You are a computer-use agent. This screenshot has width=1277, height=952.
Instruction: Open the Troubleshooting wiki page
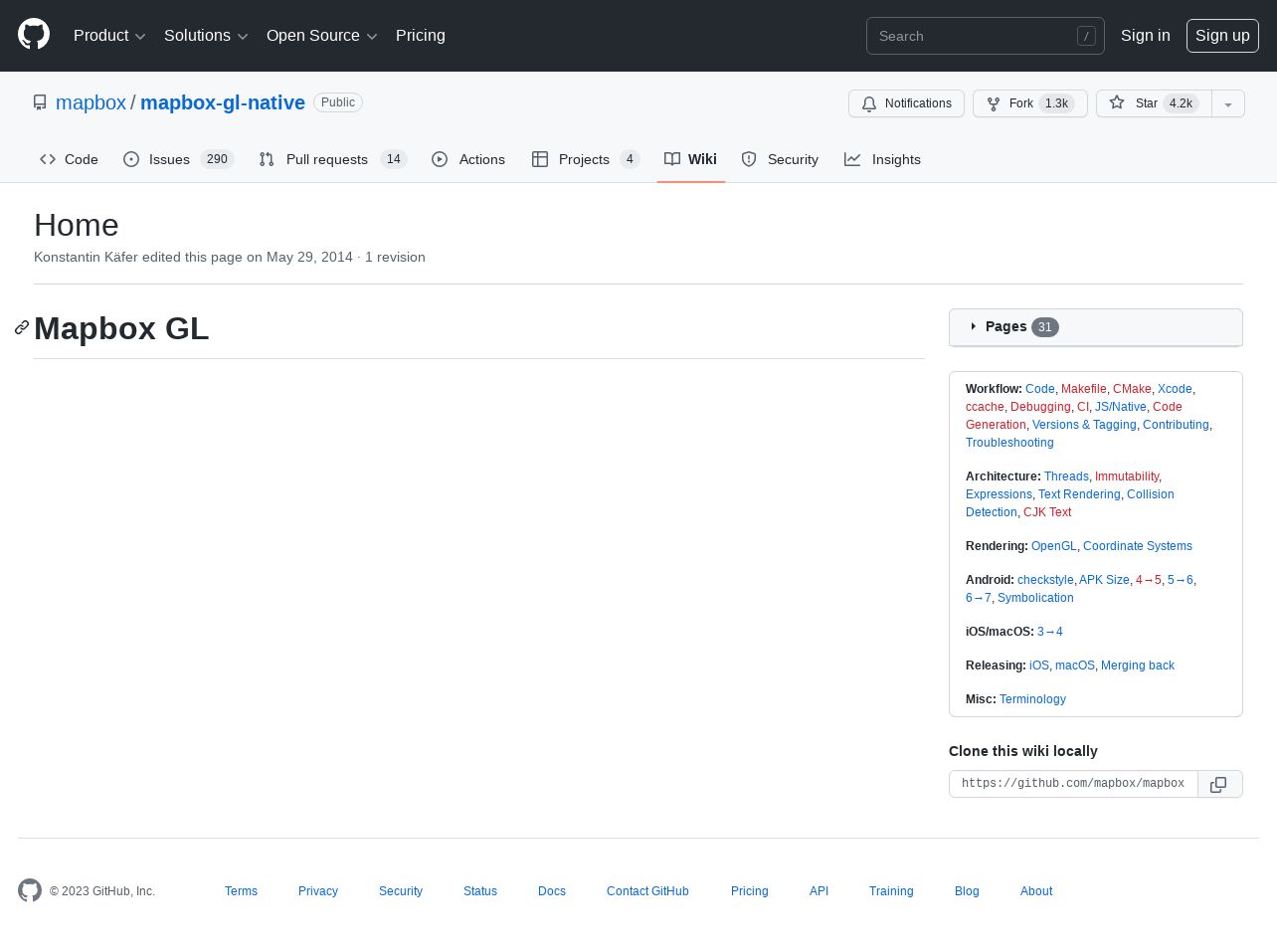click(x=1009, y=443)
